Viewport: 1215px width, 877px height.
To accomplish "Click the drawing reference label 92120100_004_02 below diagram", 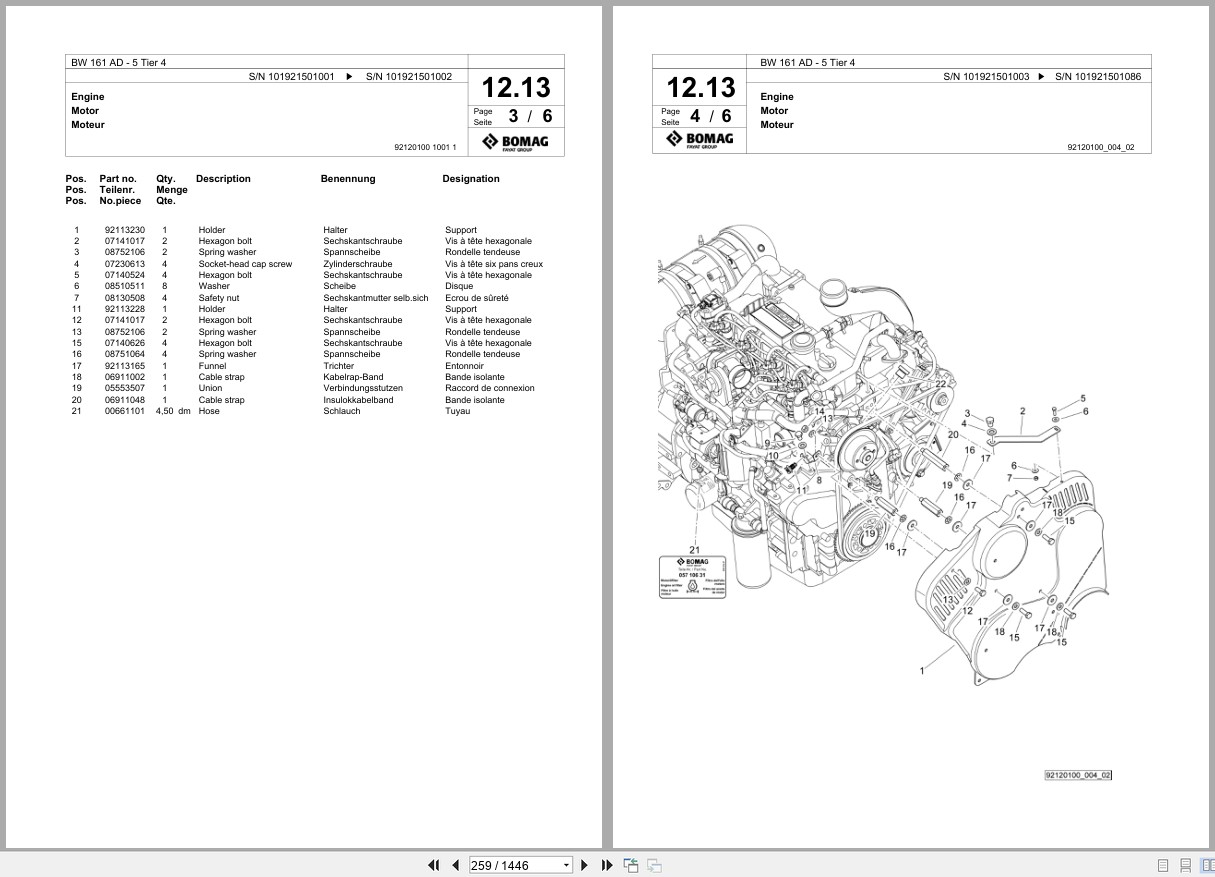I will [x=1078, y=775].
